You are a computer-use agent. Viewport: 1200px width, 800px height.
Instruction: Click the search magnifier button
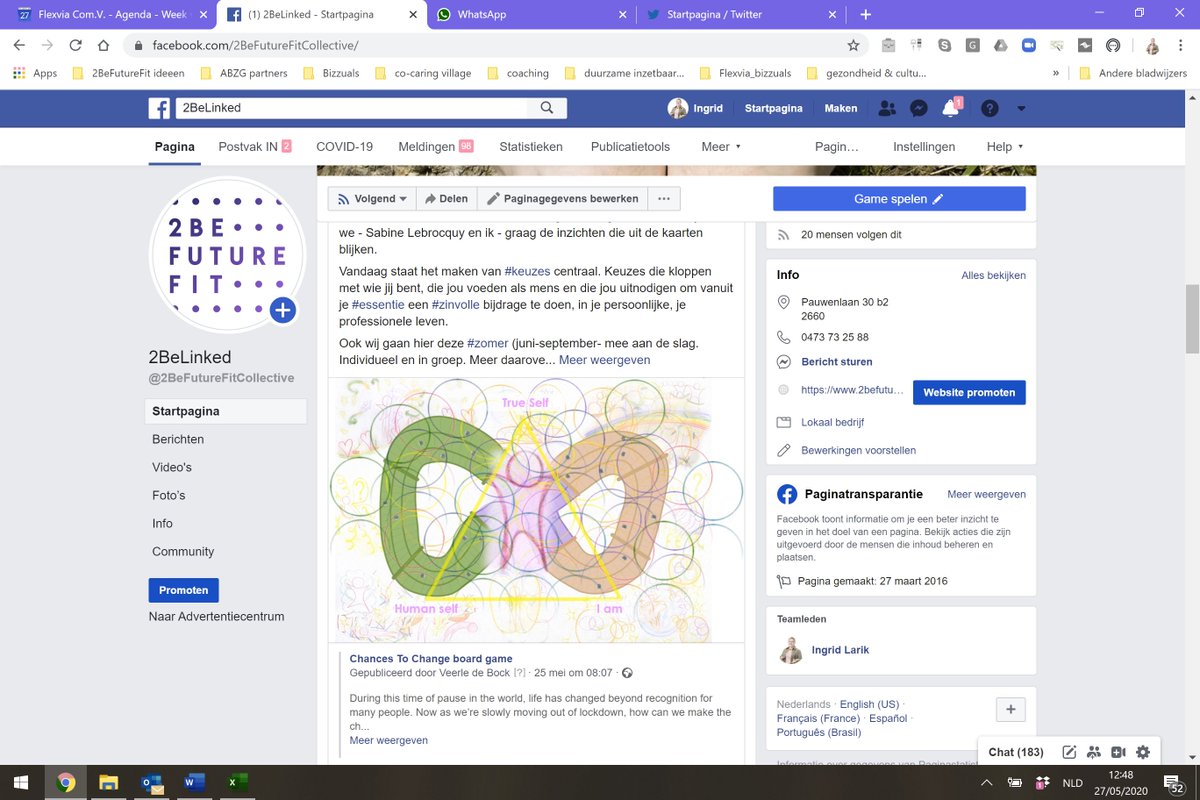547,108
